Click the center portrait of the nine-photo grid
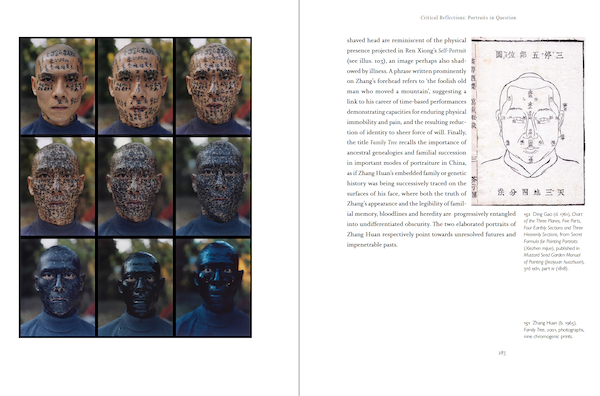Screen dimensions: 600x396 tap(135, 186)
